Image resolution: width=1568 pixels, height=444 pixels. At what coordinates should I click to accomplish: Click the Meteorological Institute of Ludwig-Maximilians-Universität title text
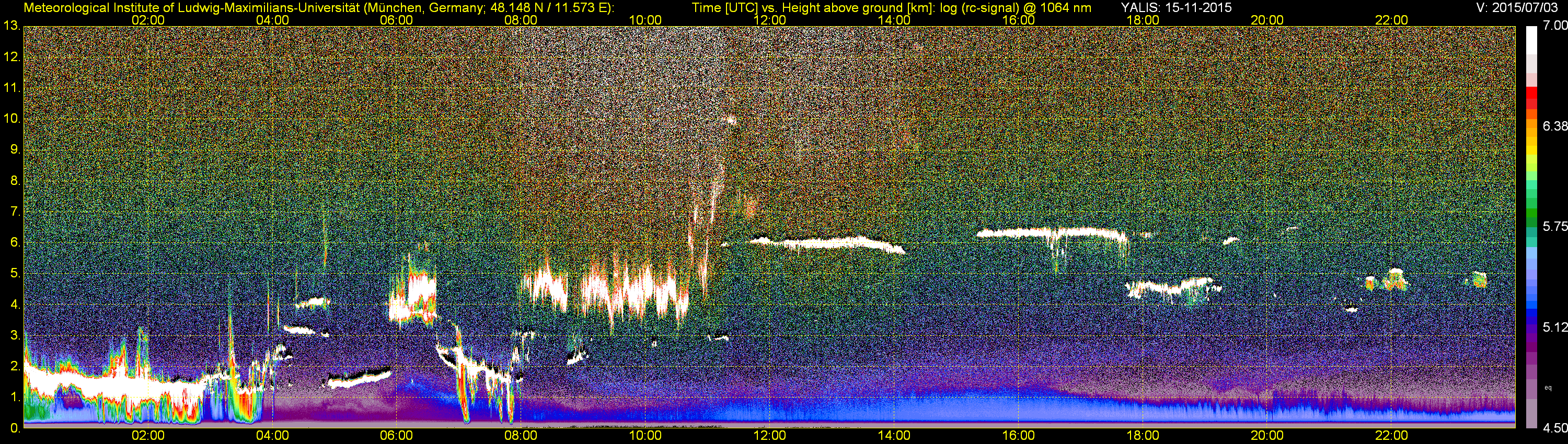[x=192, y=8]
